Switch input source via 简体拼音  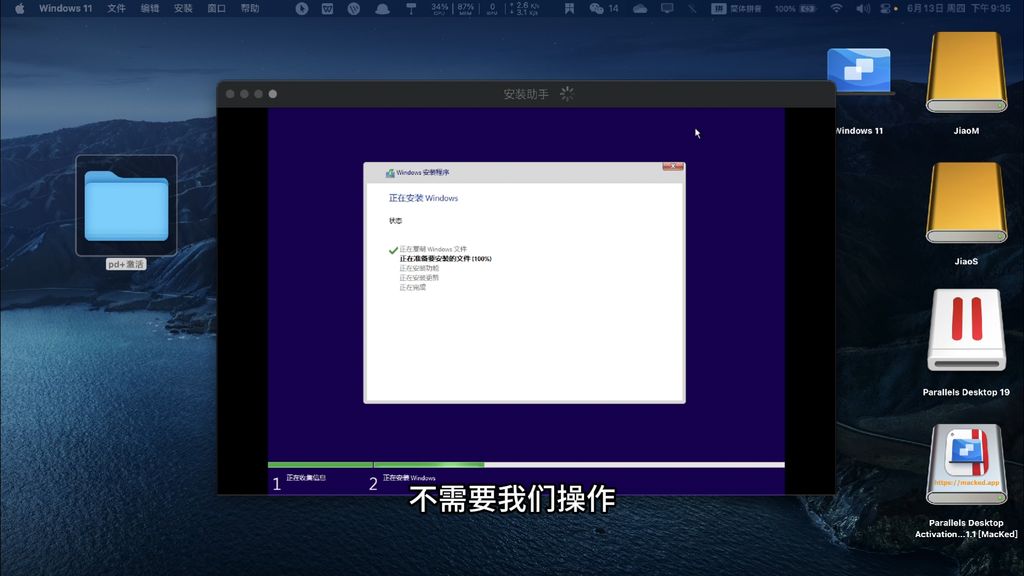pos(736,8)
